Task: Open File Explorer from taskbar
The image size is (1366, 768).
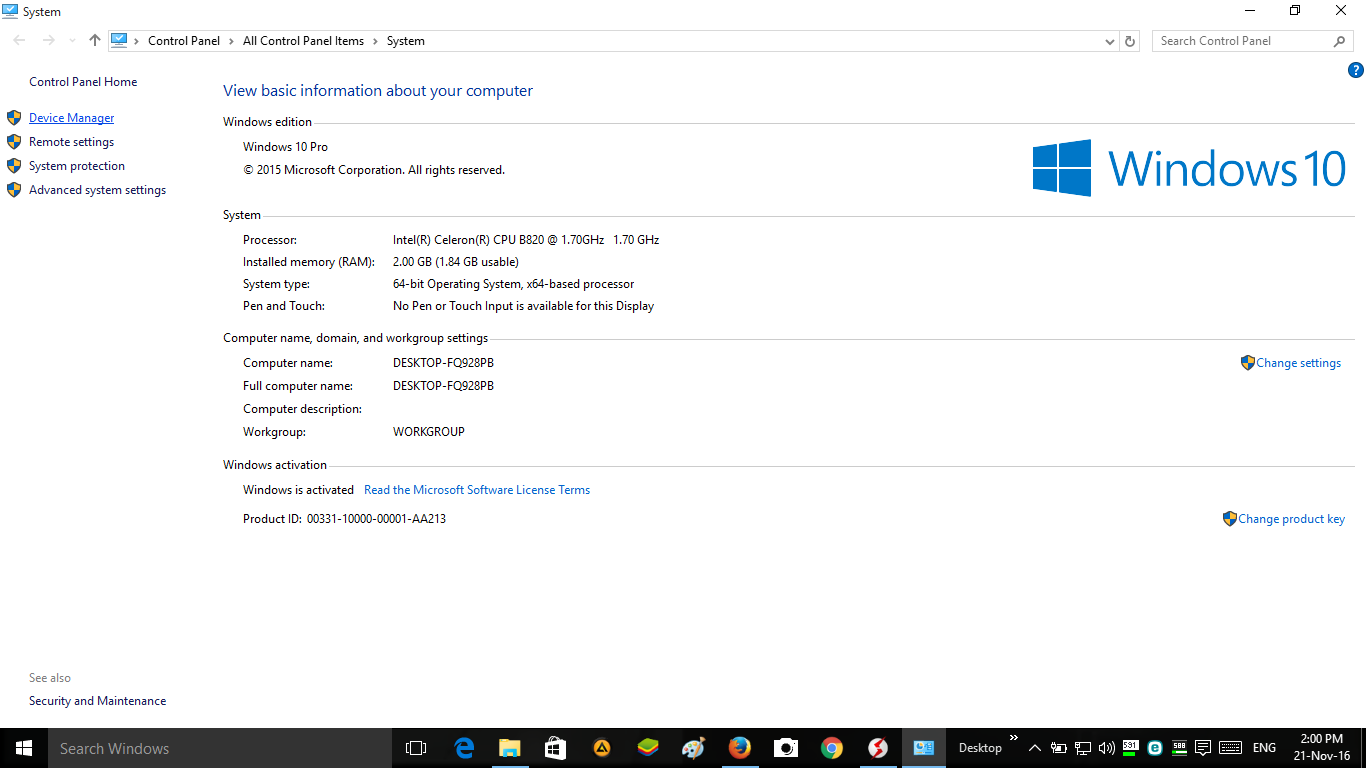Action: (510, 748)
